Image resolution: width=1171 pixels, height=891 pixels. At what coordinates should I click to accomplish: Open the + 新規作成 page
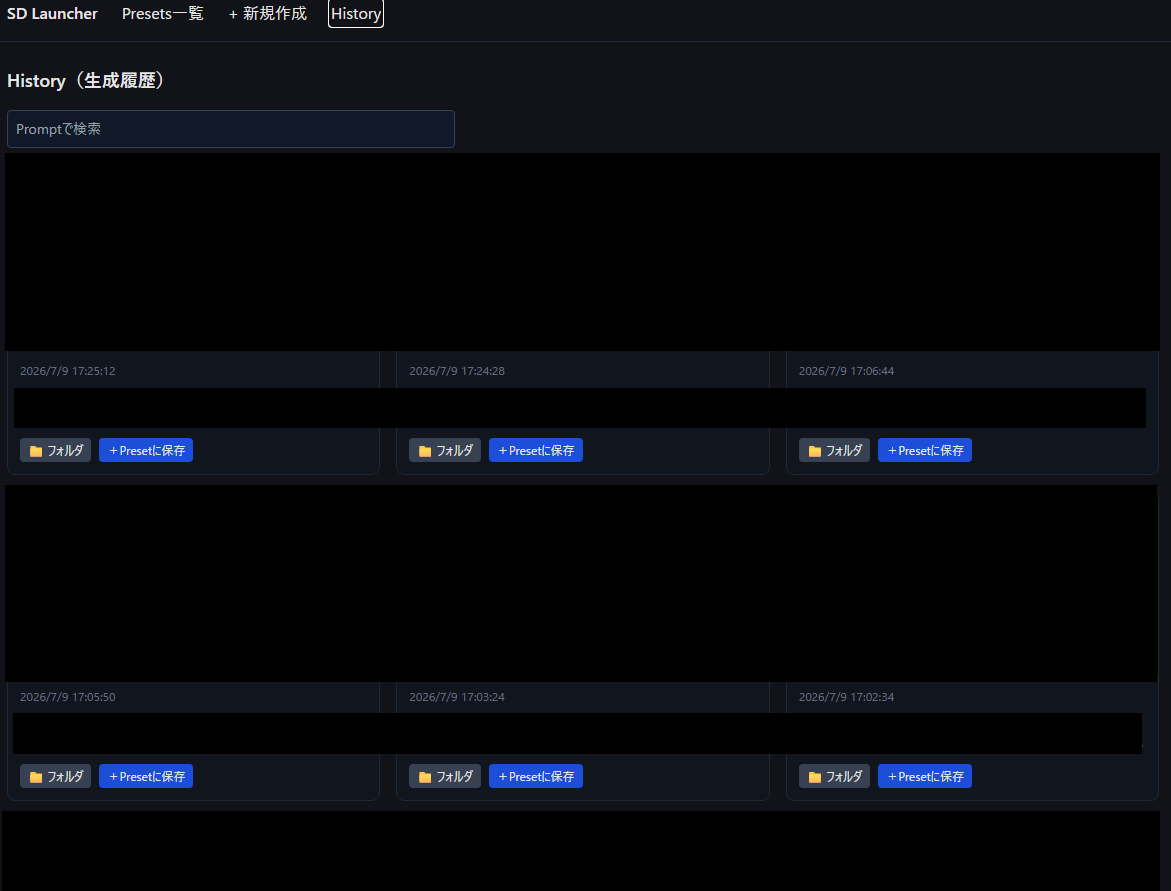267,13
